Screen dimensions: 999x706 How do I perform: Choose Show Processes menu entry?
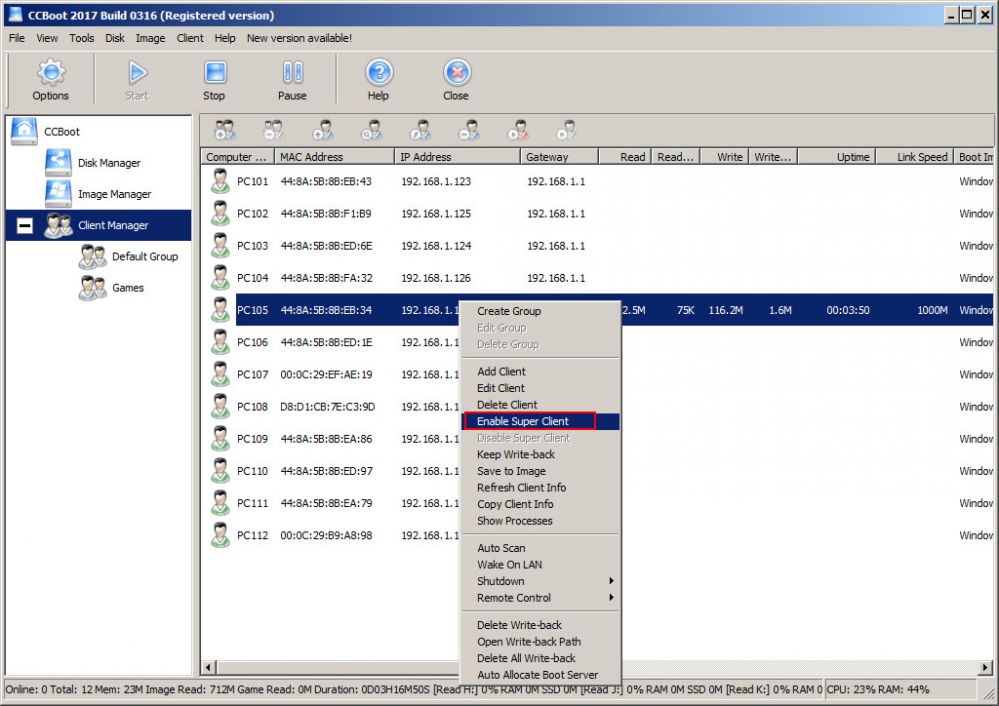tap(540, 521)
